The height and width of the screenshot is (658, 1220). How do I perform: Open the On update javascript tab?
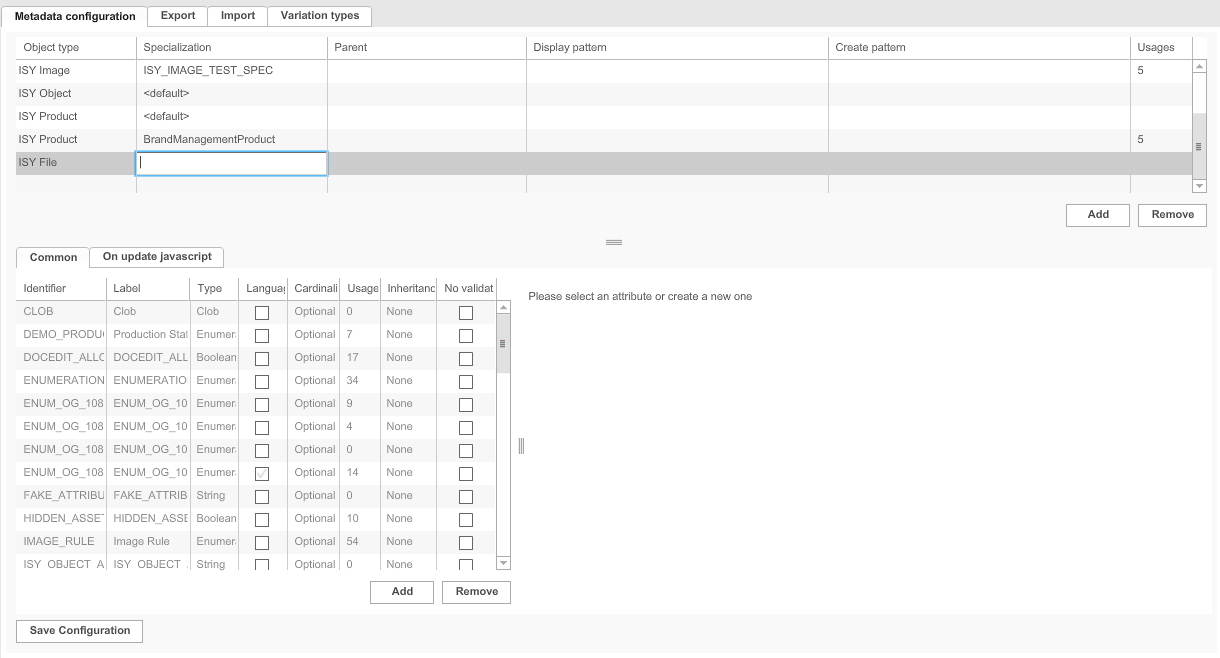(x=156, y=257)
